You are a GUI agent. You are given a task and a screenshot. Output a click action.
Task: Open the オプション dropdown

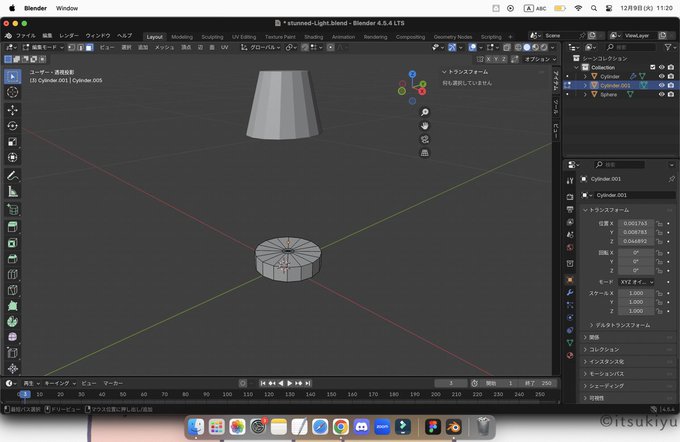(540, 59)
